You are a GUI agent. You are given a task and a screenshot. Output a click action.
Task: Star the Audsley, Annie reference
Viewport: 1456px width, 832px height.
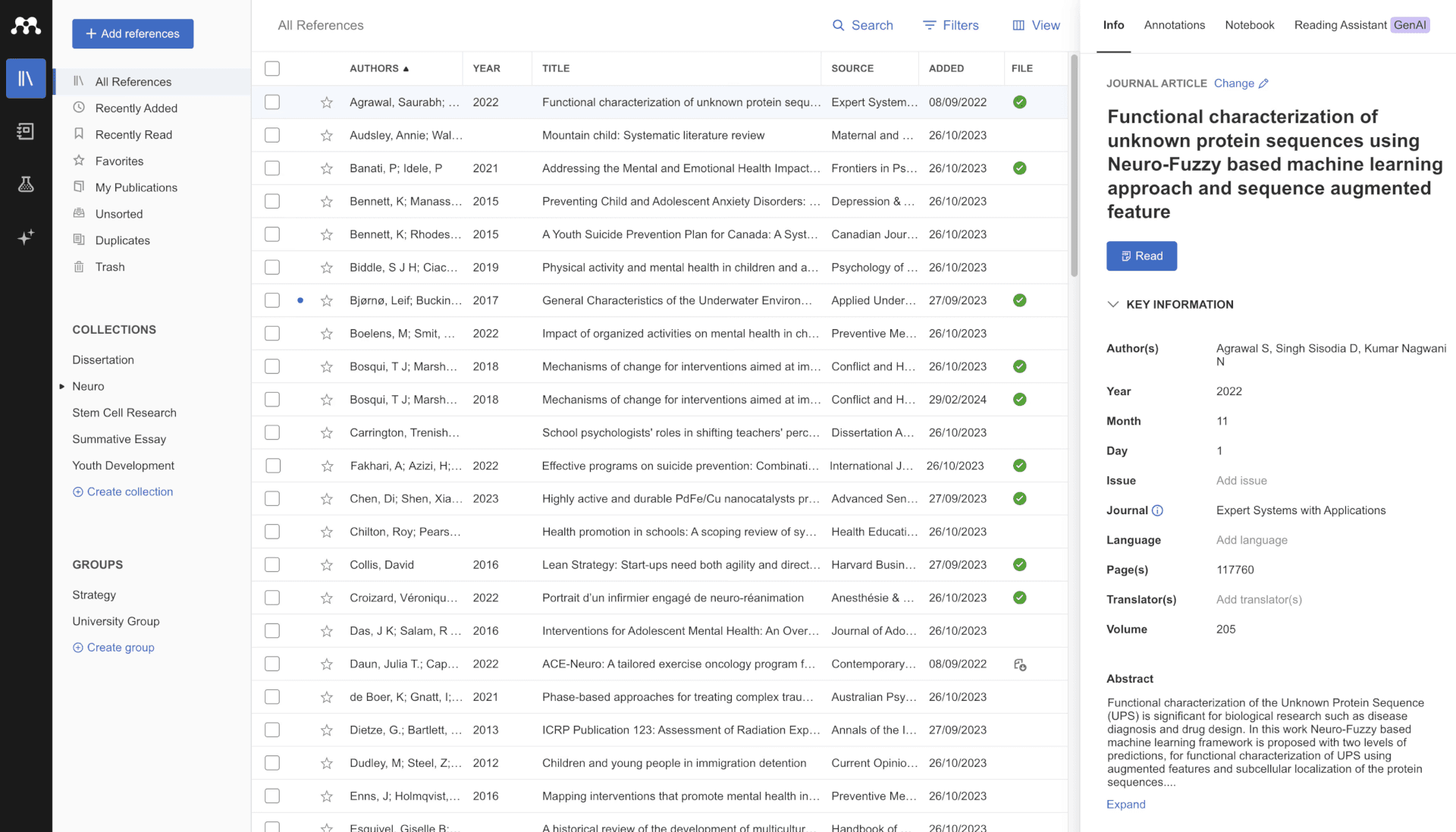pyautogui.click(x=327, y=135)
